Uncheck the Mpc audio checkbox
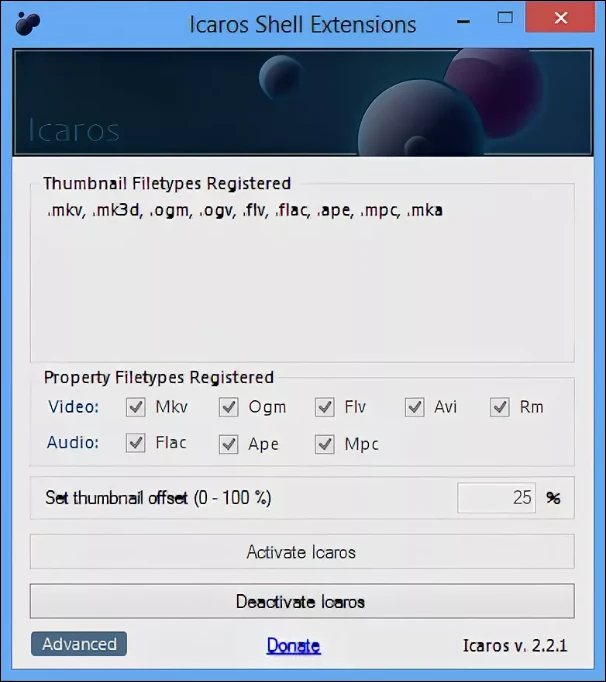The width and height of the screenshot is (606, 682). tap(324, 444)
